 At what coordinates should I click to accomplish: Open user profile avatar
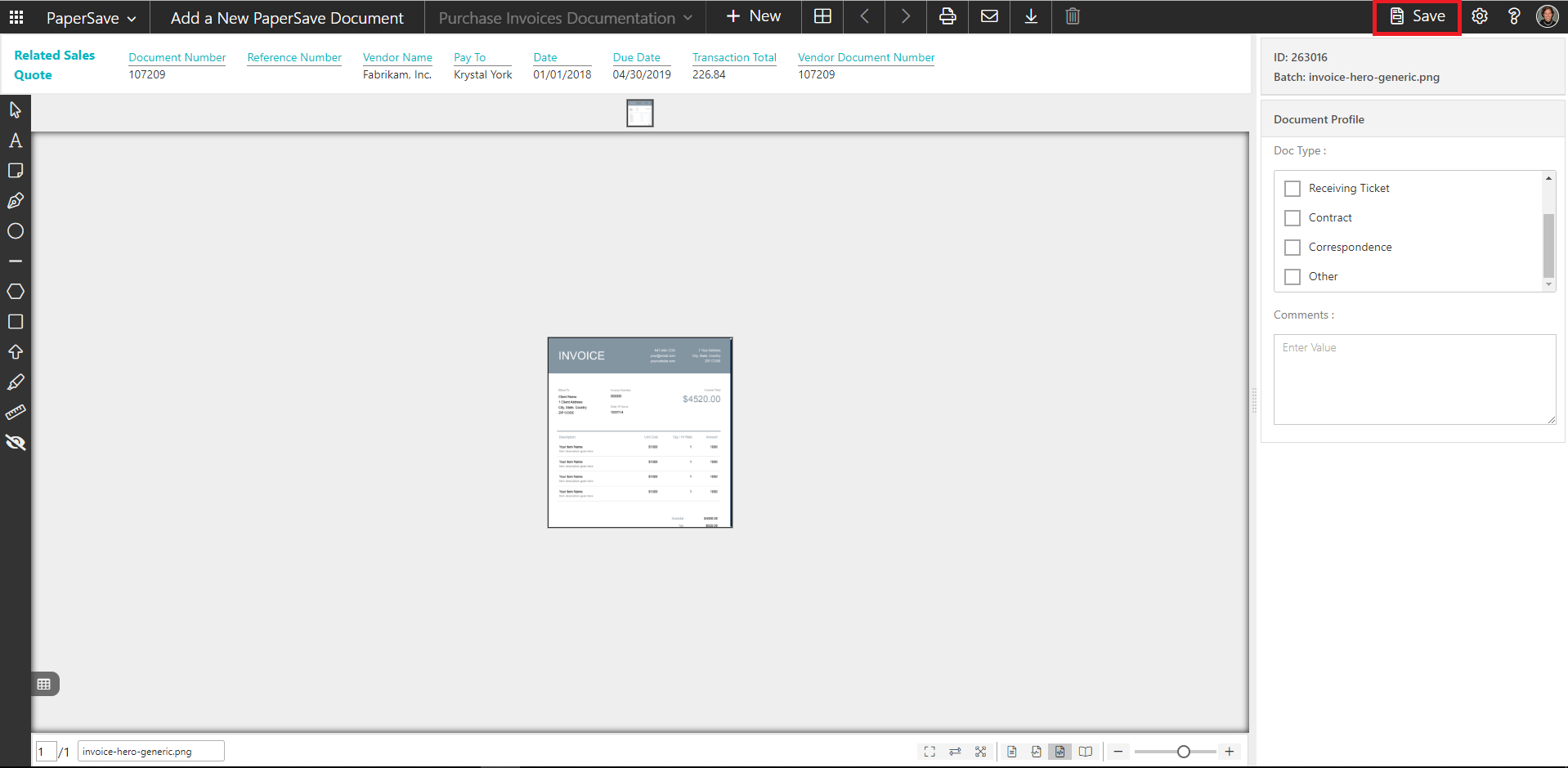tap(1547, 16)
